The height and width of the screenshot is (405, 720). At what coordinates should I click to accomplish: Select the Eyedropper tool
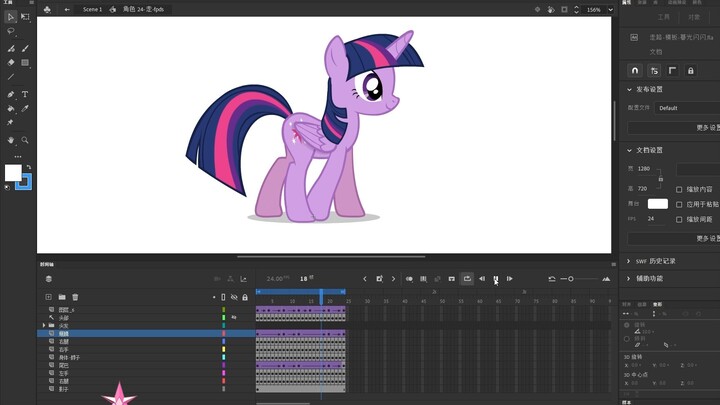point(25,108)
